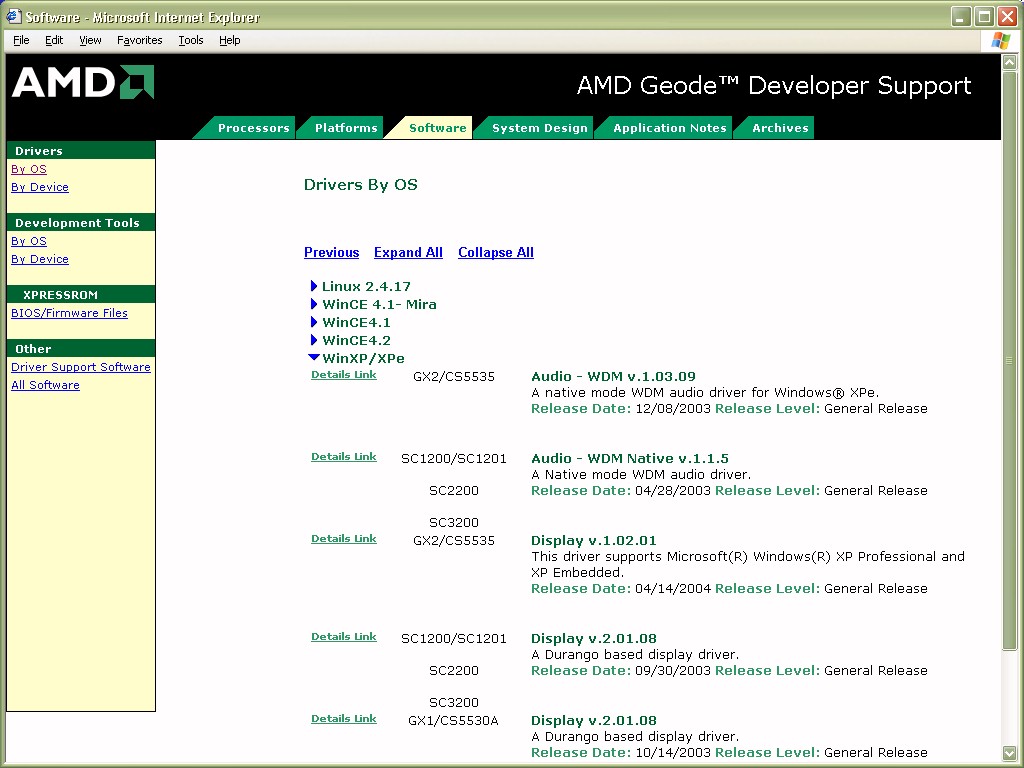Open Details Link for Audio WDM v.1.03.09

(343, 375)
